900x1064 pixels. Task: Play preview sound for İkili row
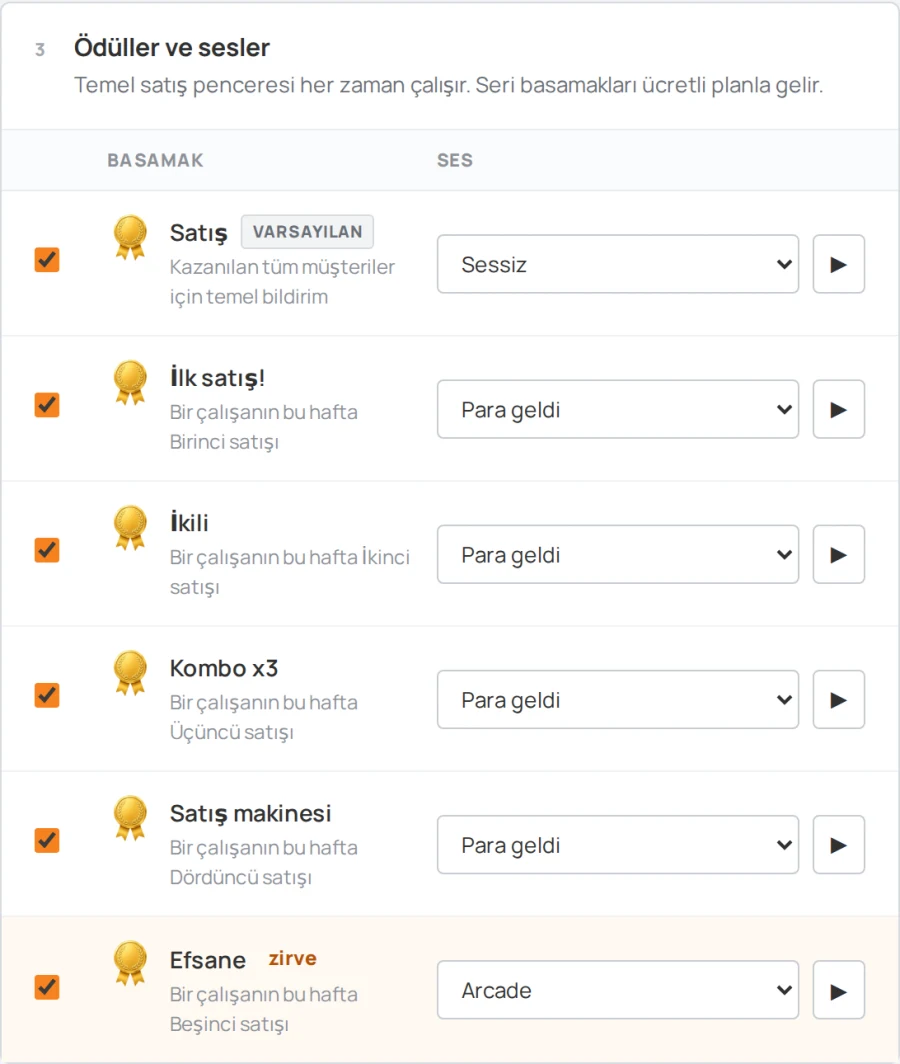click(838, 554)
